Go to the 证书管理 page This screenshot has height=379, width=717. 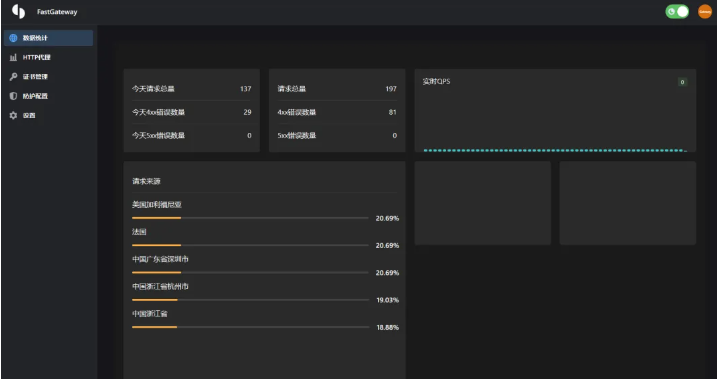click(x=48, y=77)
